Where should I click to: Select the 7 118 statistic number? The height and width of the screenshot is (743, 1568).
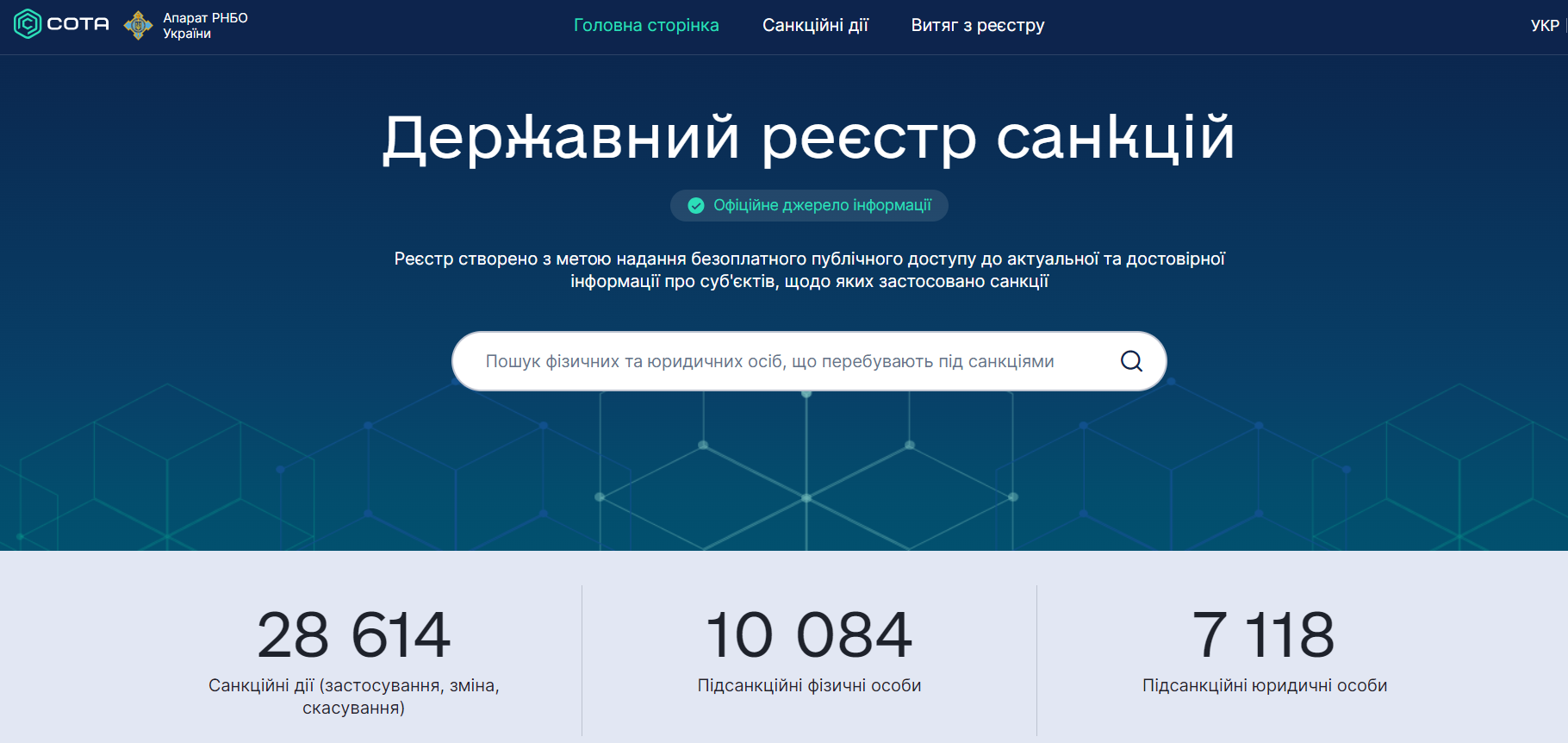click(1264, 635)
